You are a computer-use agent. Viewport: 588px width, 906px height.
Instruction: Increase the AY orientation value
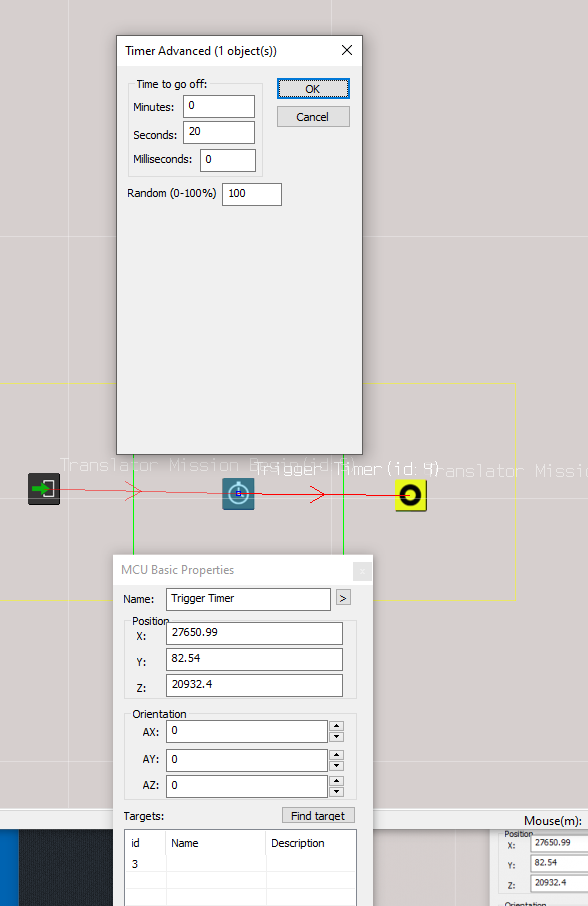(x=336, y=755)
